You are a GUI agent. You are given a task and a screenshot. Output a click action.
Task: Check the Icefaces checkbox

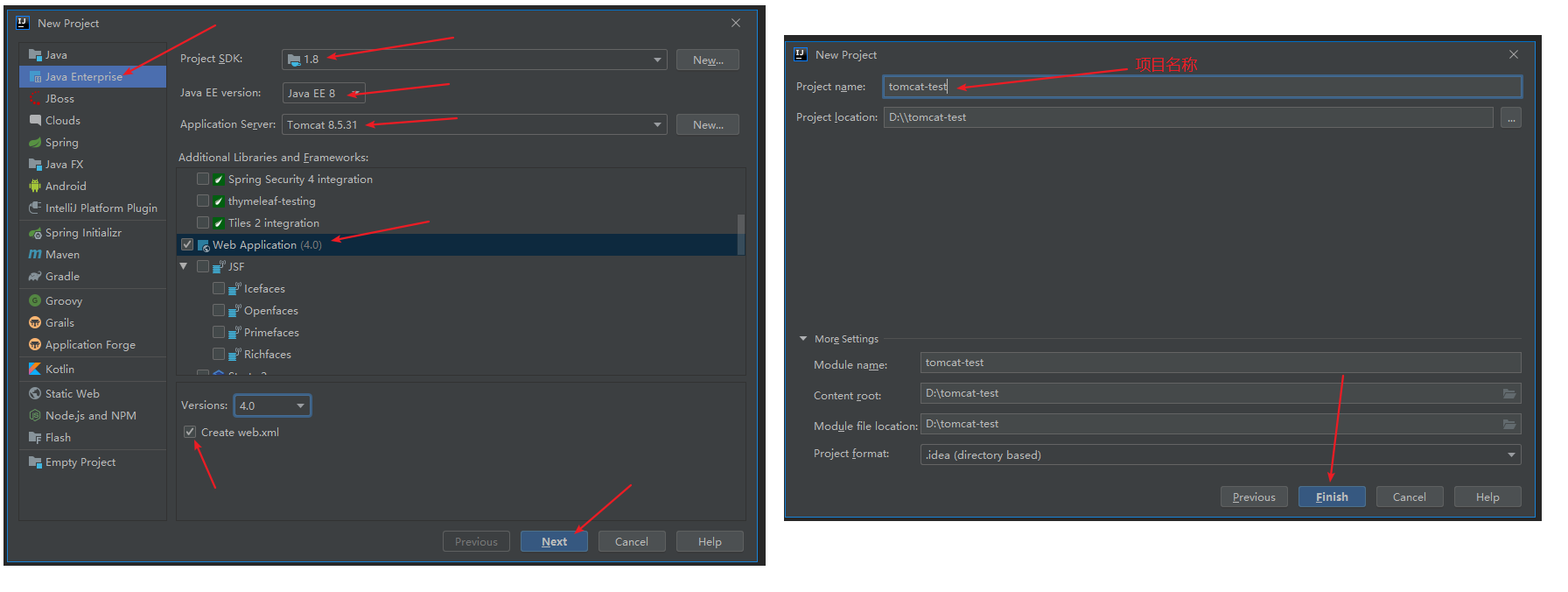click(x=219, y=288)
